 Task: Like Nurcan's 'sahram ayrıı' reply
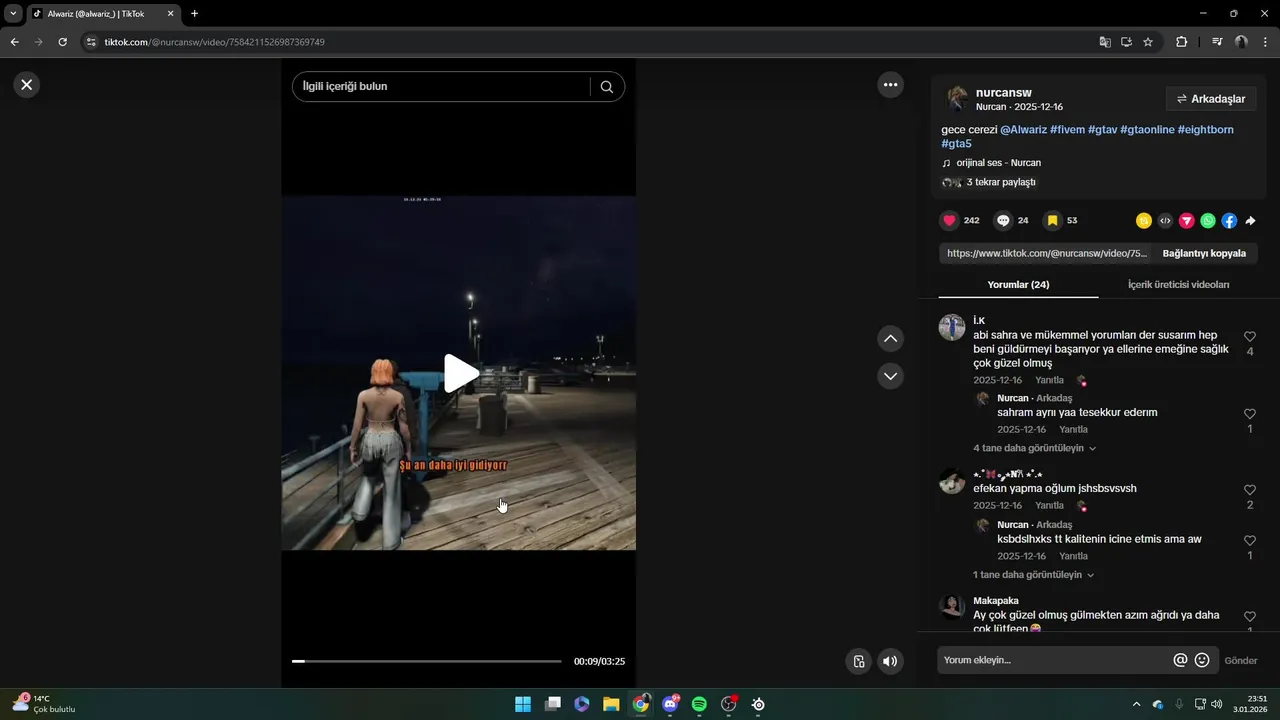coord(1250,414)
